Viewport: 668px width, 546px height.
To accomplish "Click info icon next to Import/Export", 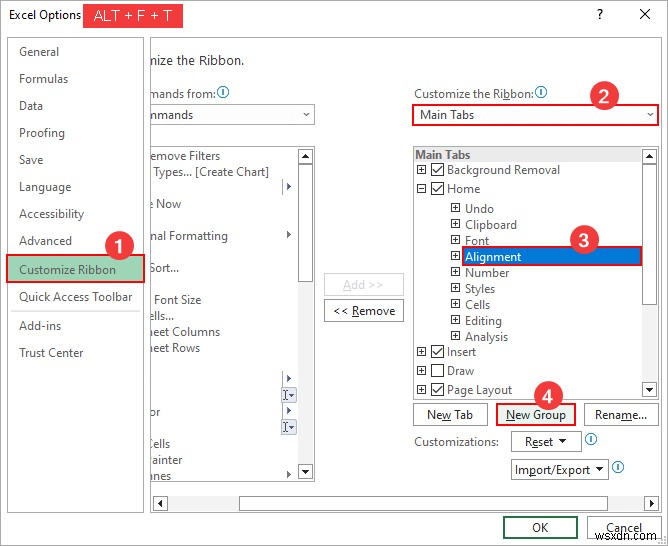I will (618, 467).
